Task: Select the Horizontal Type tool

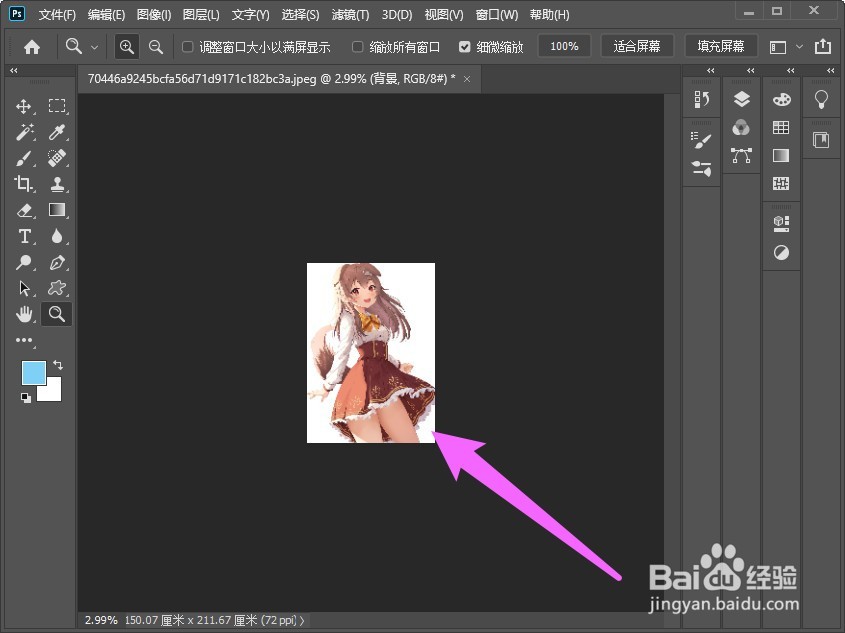Action: tap(24, 236)
